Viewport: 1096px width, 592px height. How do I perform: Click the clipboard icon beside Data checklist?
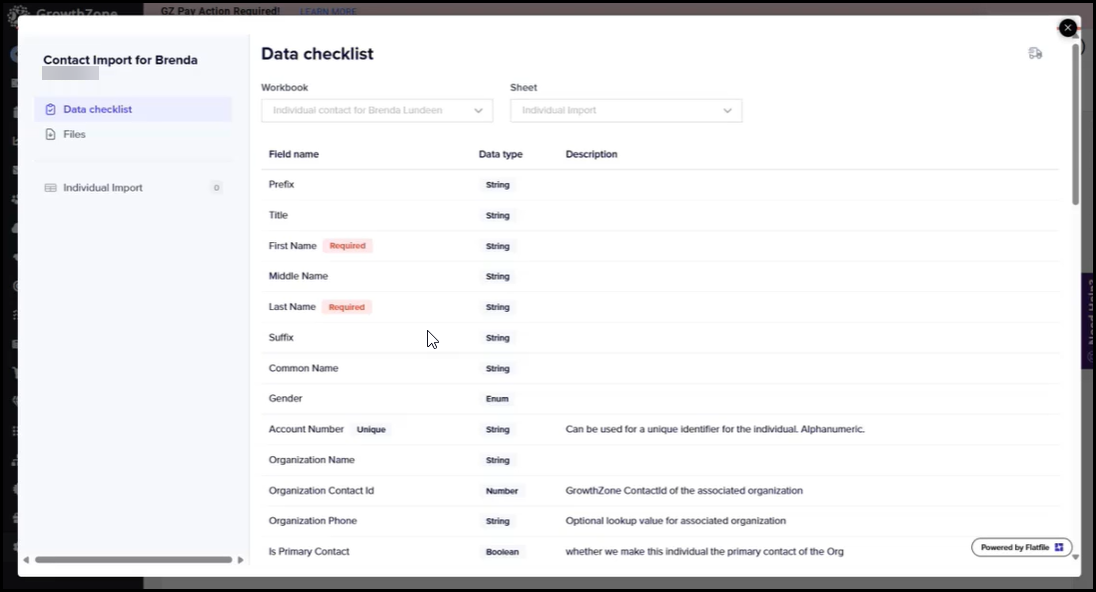[x=50, y=110]
